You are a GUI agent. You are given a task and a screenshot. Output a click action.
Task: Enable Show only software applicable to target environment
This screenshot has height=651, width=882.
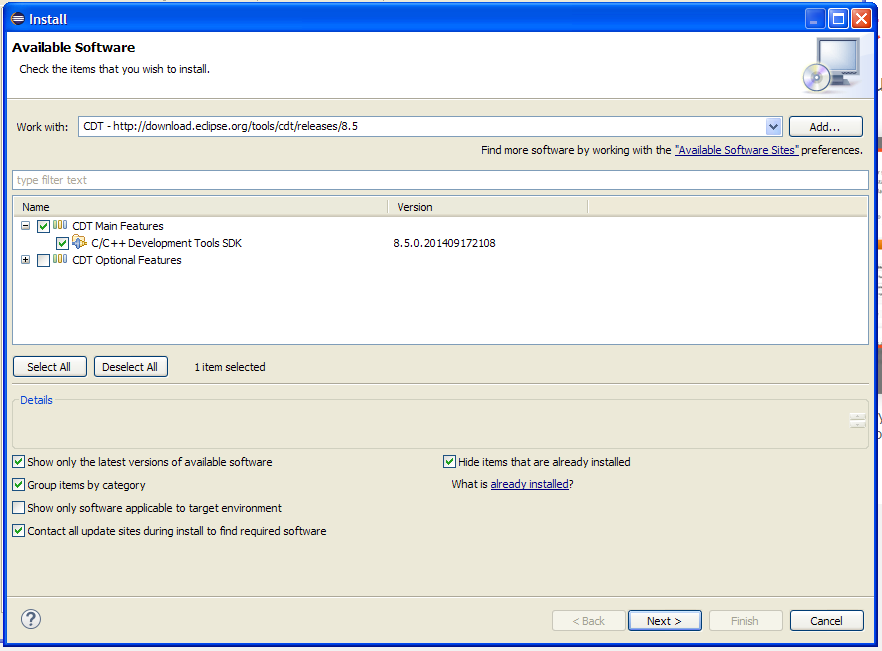click(19, 508)
